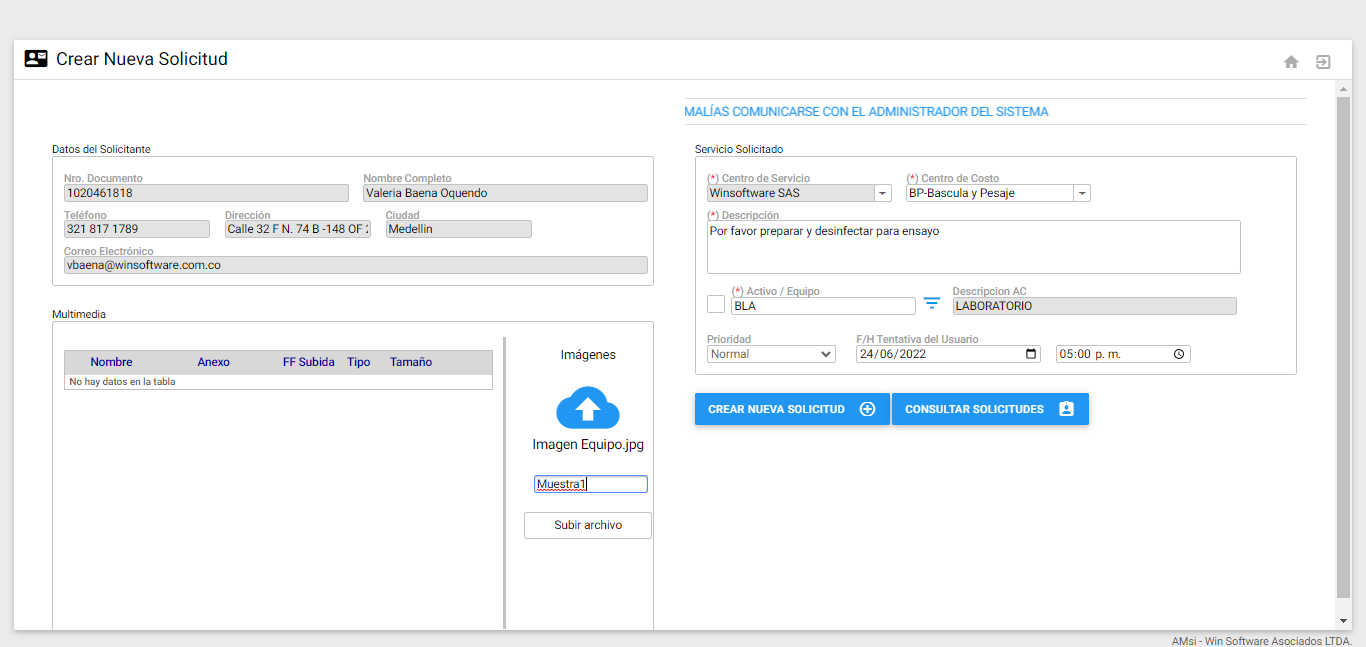Click the Nombre Completo field

[505, 193]
